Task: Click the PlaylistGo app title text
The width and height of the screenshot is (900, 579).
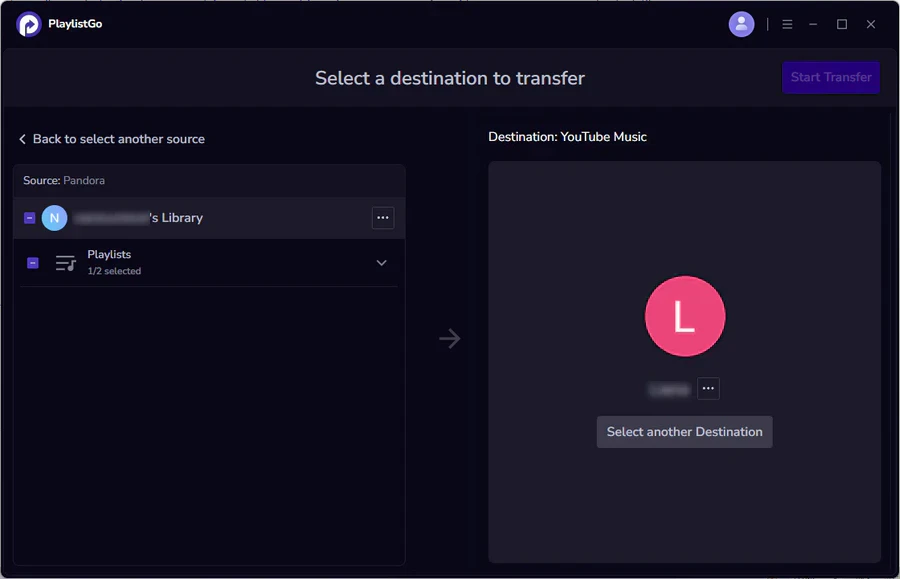Action: tap(75, 24)
